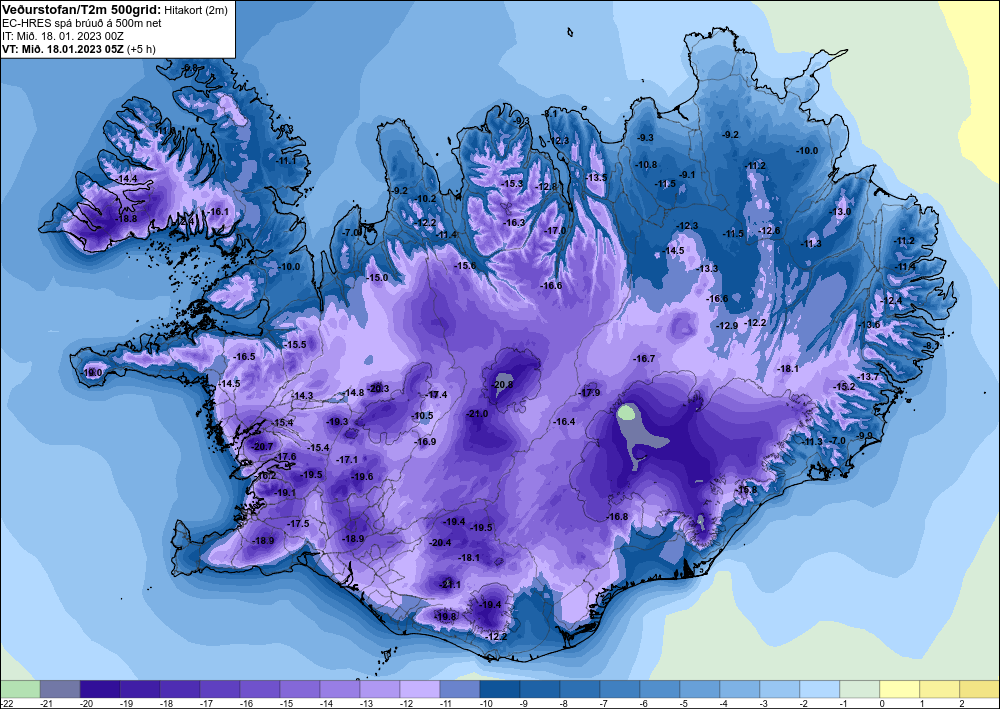Click the -17.9 temperature label
Viewport: 1000px width, 709px height.
[589, 393]
